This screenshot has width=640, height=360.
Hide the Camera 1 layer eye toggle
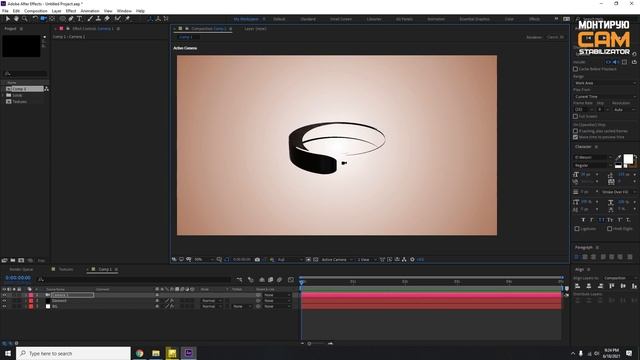(x=4, y=295)
